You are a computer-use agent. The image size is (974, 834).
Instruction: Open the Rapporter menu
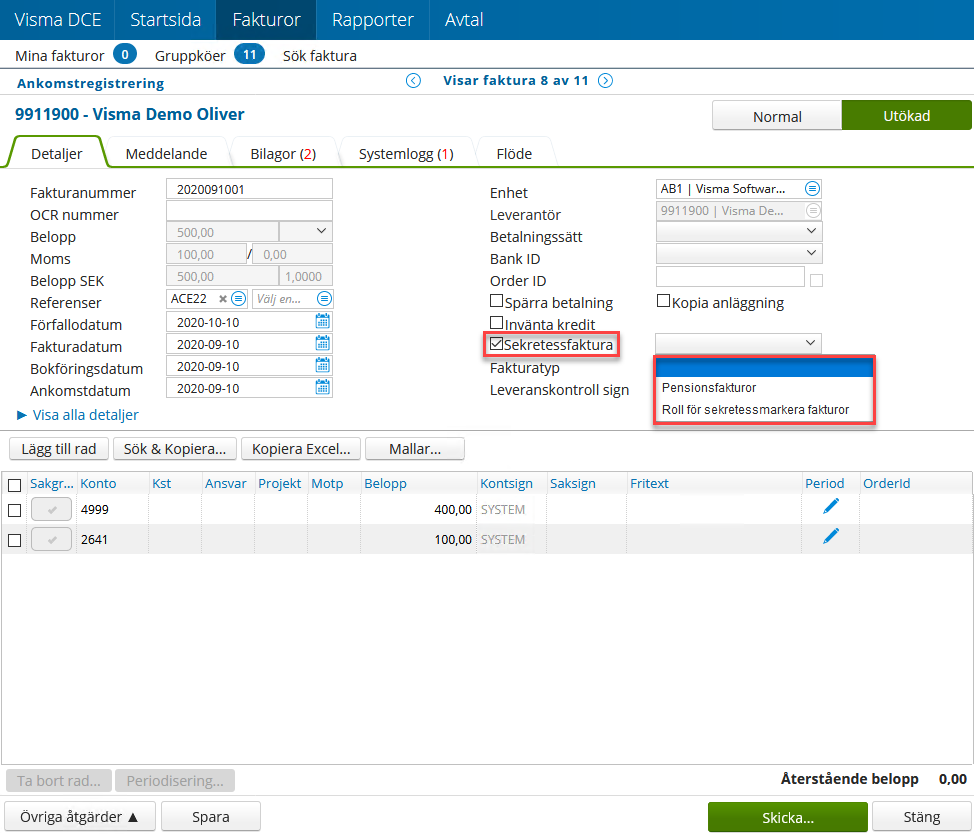372,20
